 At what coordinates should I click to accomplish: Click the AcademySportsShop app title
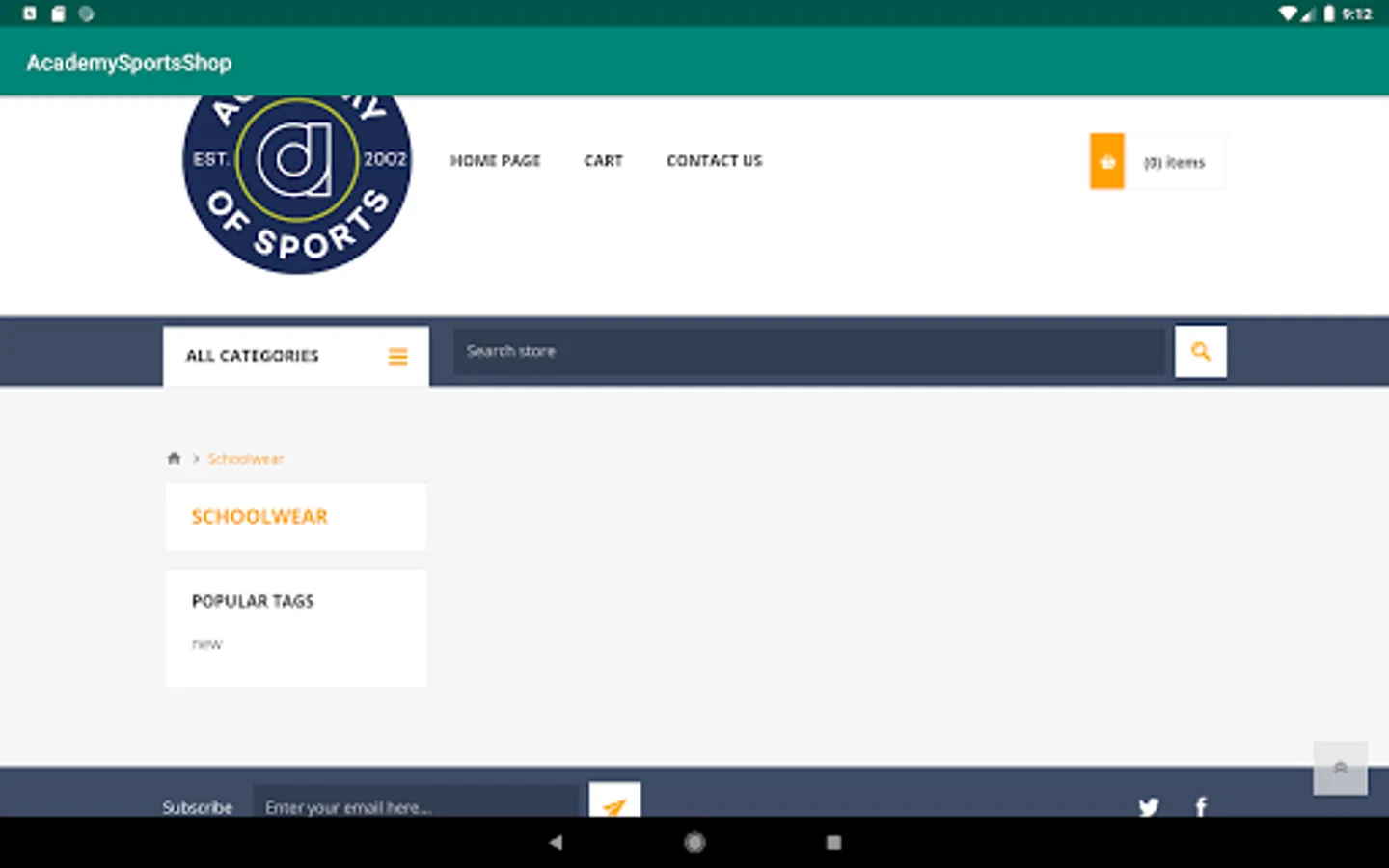[x=129, y=63]
